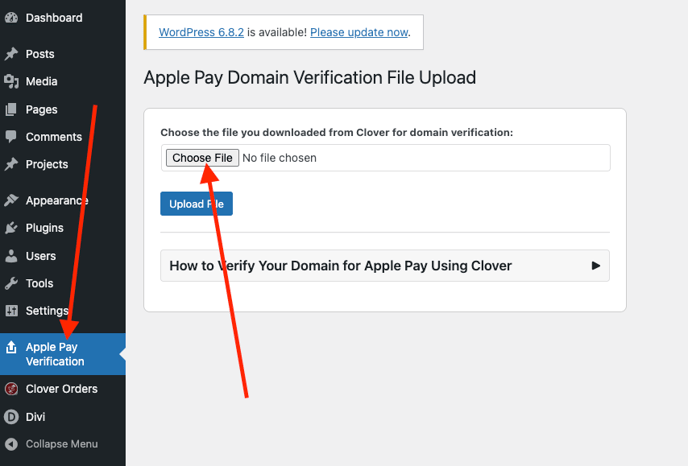Click the Pages icon in sidebar
This screenshot has height=466, width=688.
(x=11, y=109)
